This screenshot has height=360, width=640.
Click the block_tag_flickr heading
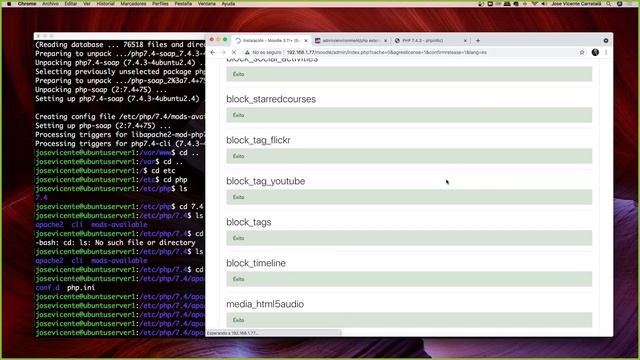click(258, 140)
